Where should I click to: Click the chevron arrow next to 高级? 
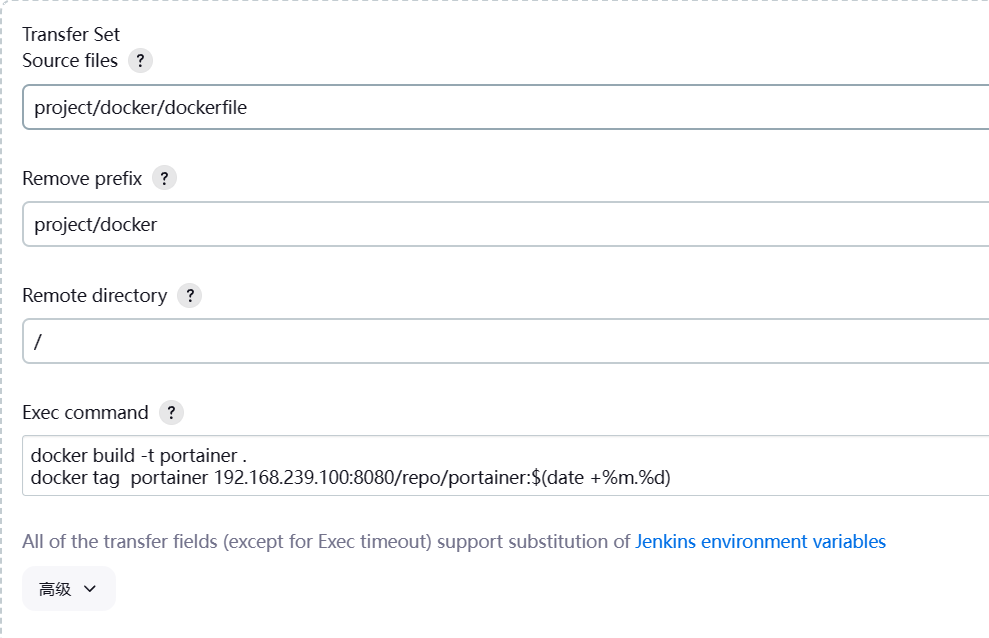click(x=91, y=589)
